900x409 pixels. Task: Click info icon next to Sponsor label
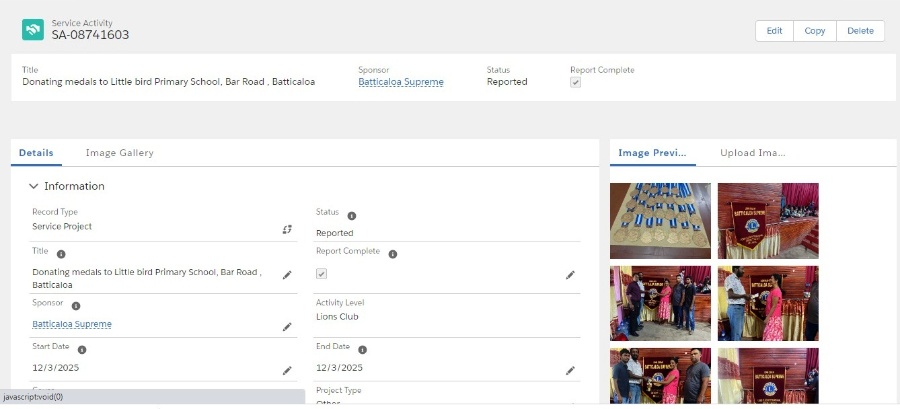coord(76,306)
